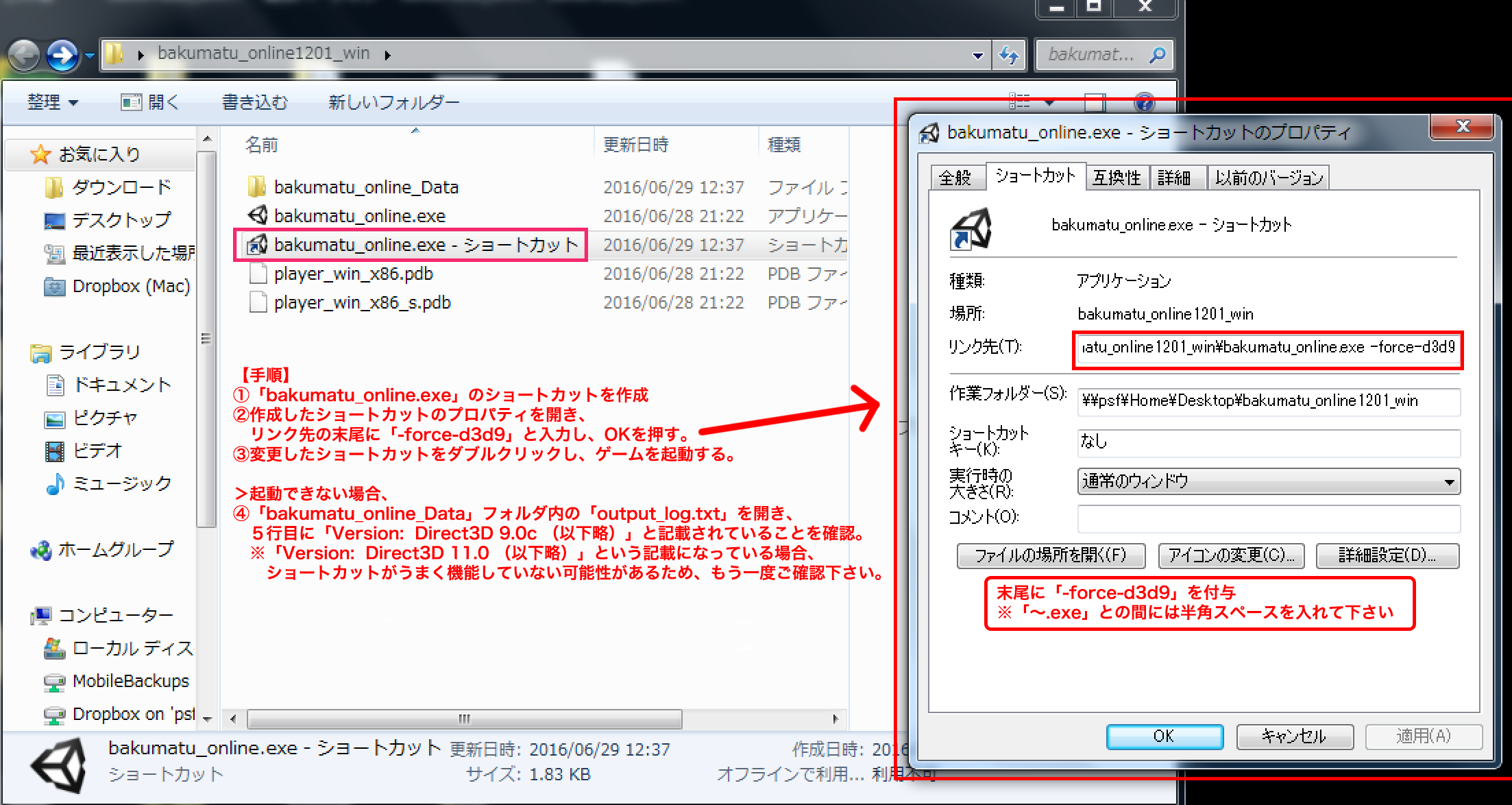
Task: Select bakumatu_online.exe - ショートカット file
Action: coord(410,245)
